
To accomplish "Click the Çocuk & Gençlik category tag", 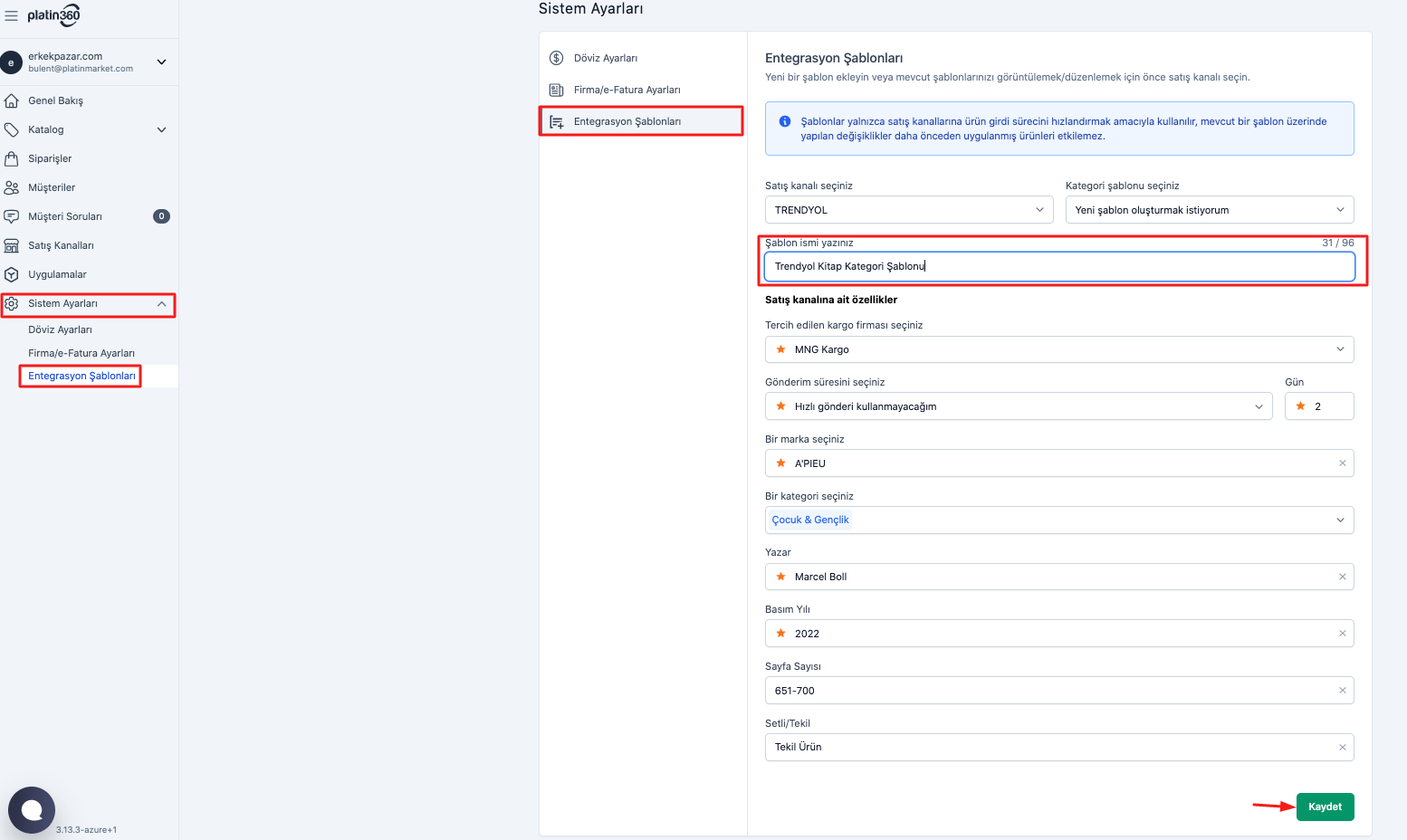I will (x=810, y=520).
